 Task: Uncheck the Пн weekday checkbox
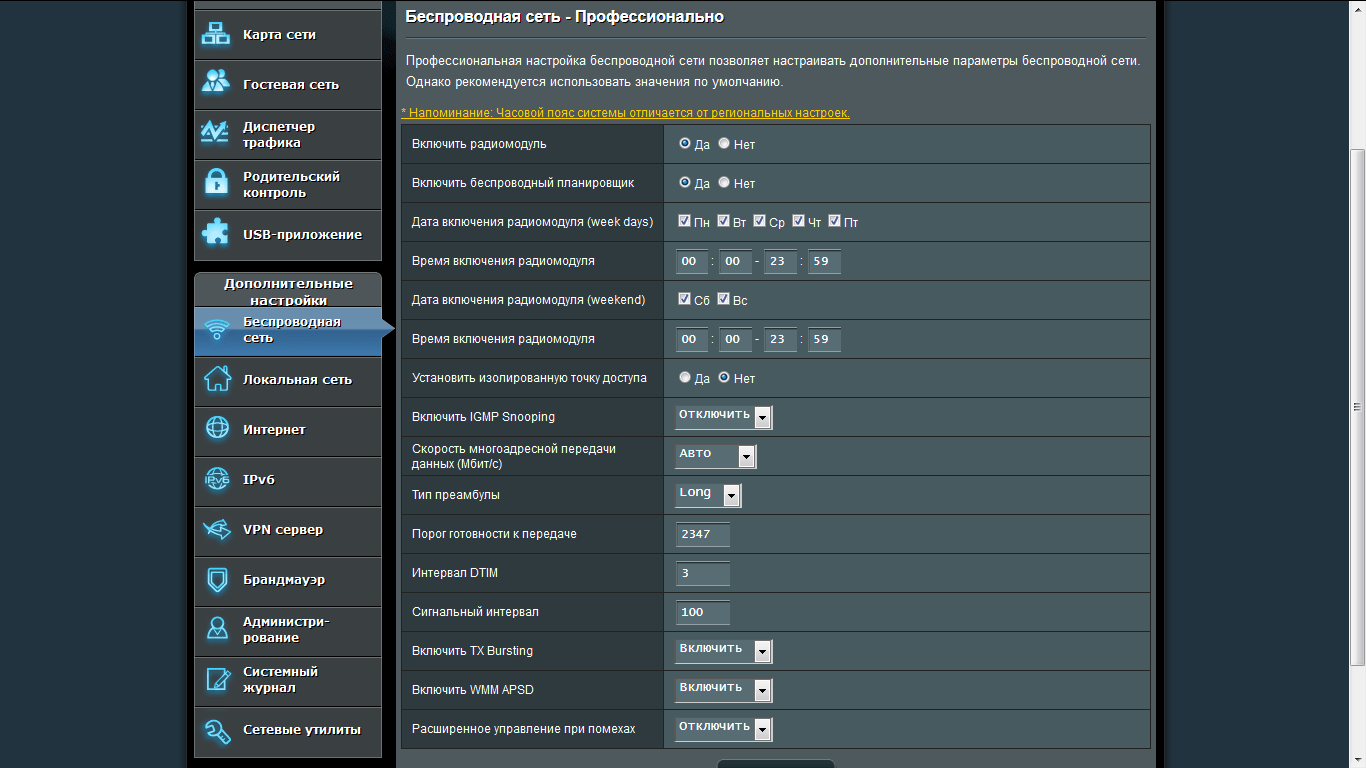click(685, 221)
